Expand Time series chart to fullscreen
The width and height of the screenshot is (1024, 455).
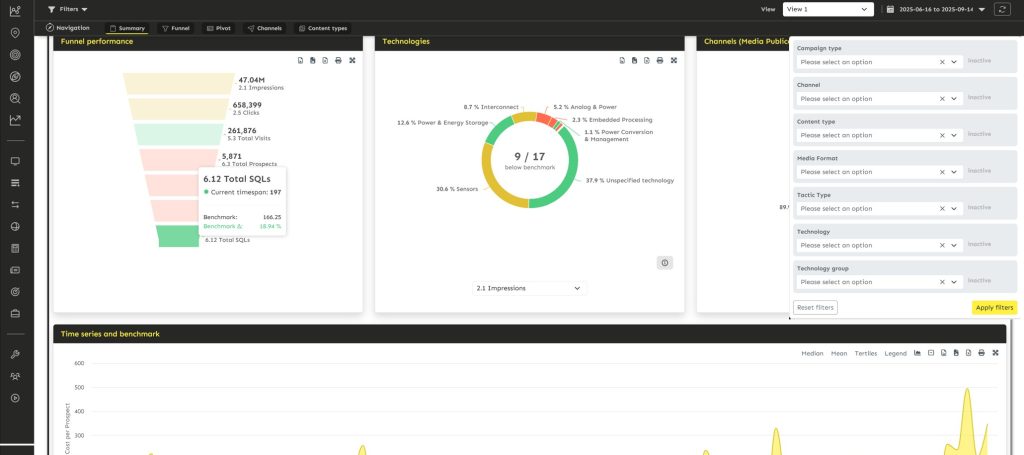point(995,353)
